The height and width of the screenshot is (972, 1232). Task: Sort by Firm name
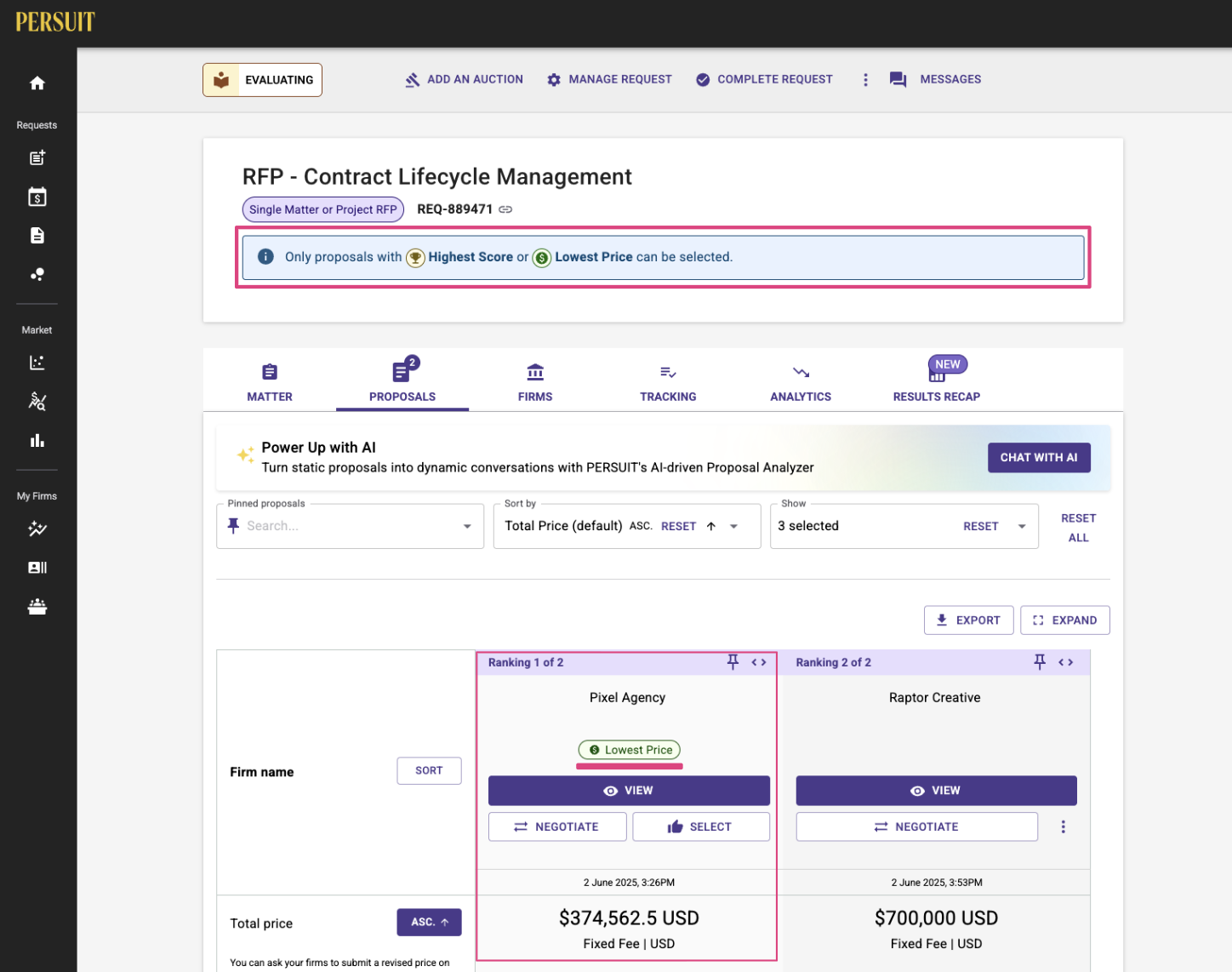pos(429,770)
